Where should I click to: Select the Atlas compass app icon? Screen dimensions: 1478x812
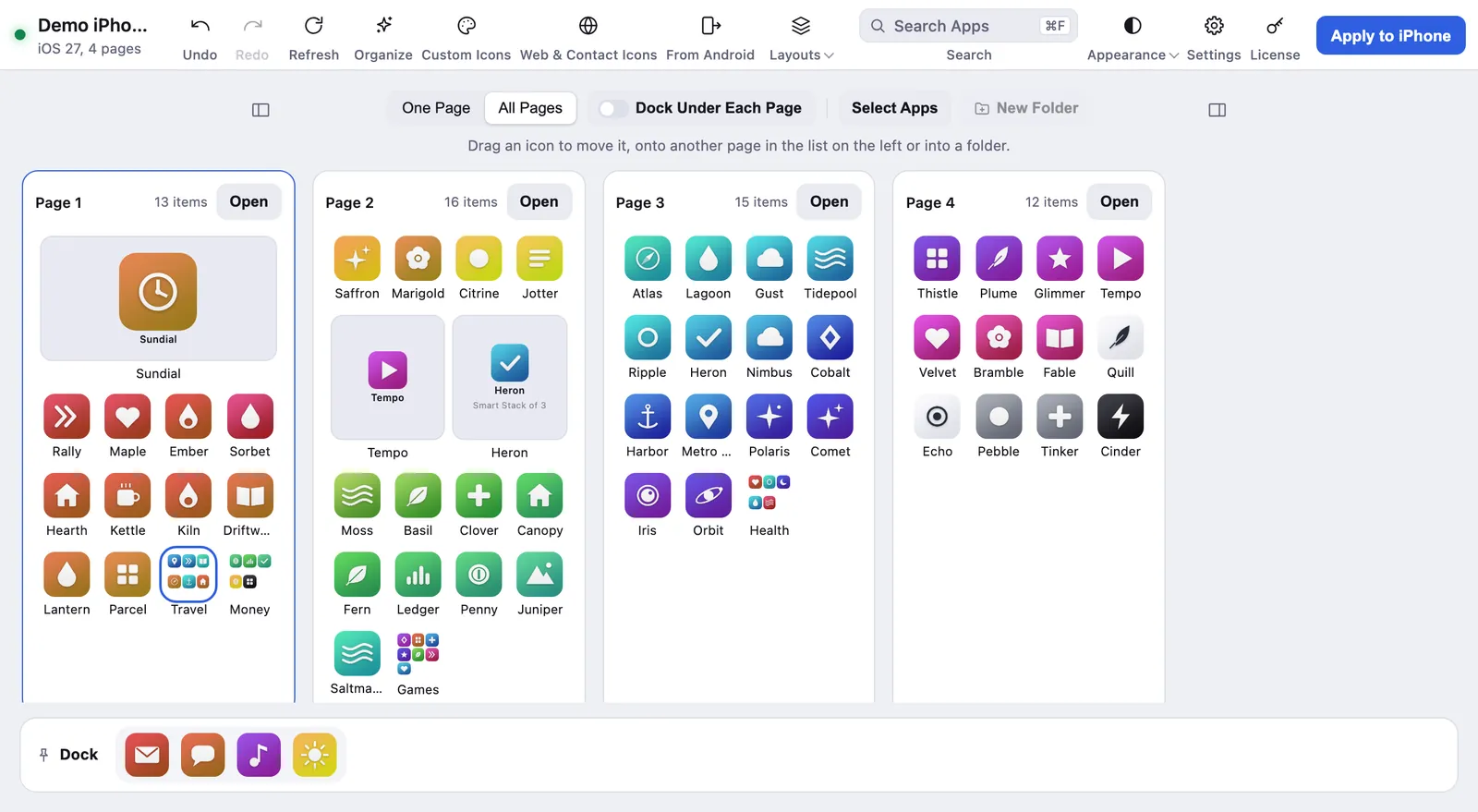648,259
